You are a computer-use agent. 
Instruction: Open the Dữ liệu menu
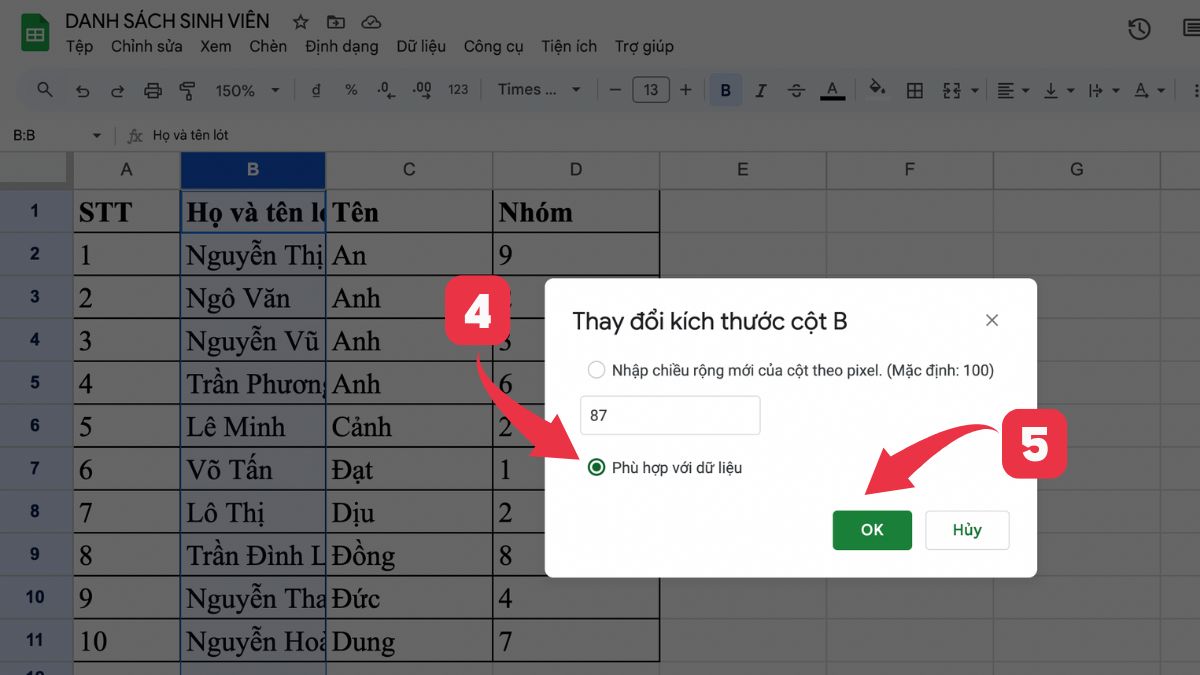(x=420, y=46)
